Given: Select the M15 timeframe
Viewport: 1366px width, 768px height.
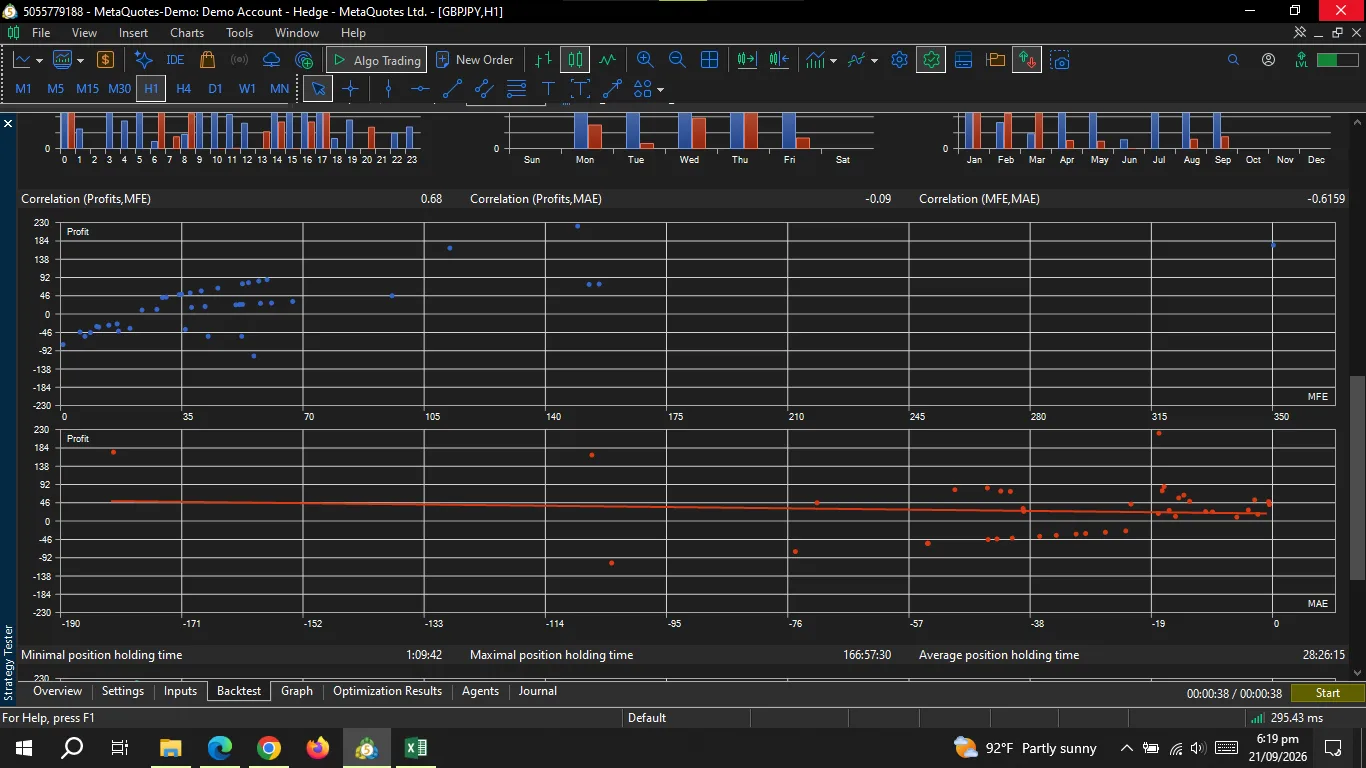Looking at the screenshot, I should coord(87,89).
